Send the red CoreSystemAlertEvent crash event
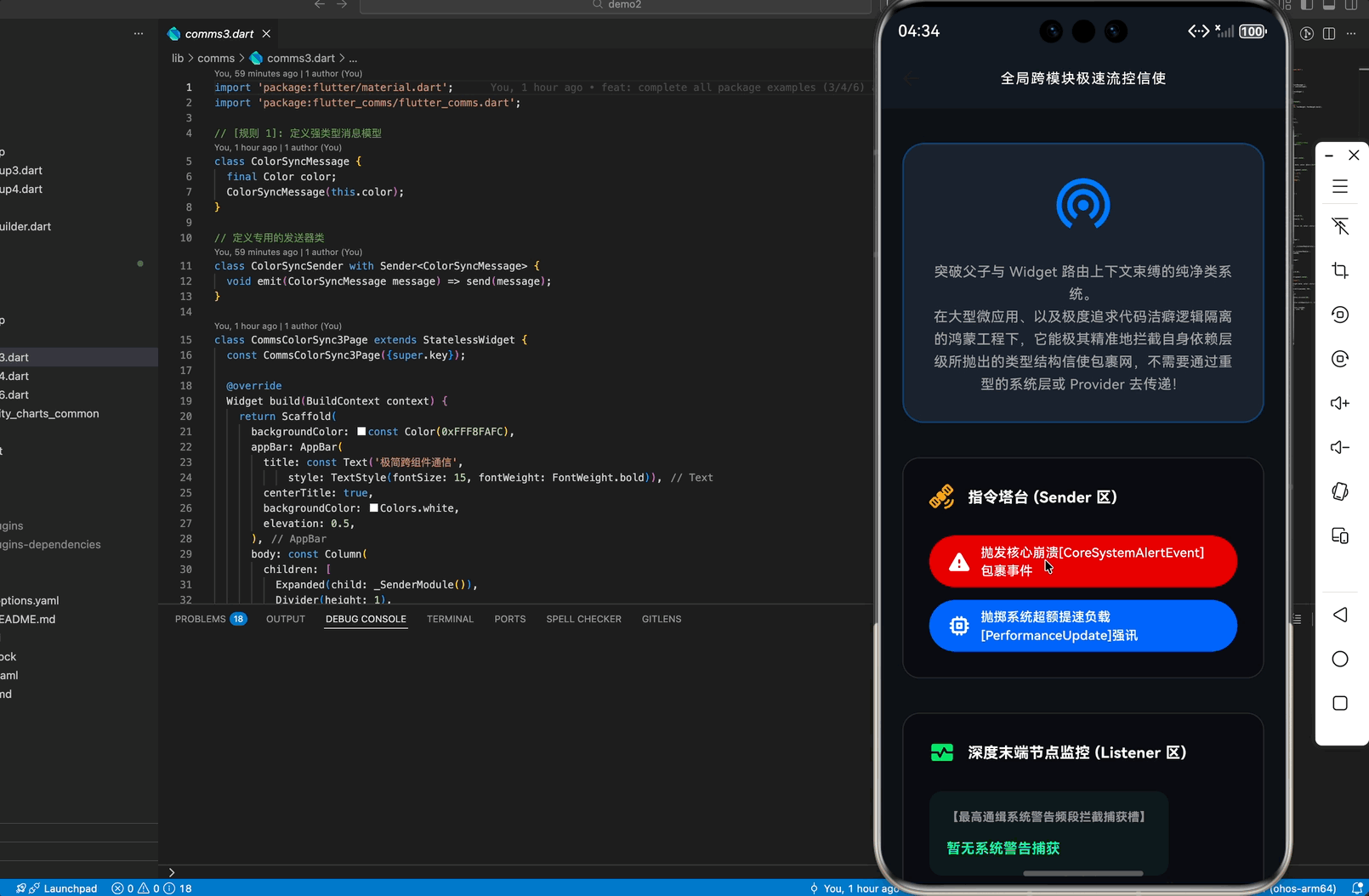Image resolution: width=1369 pixels, height=896 pixels. [x=1082, y=561]
